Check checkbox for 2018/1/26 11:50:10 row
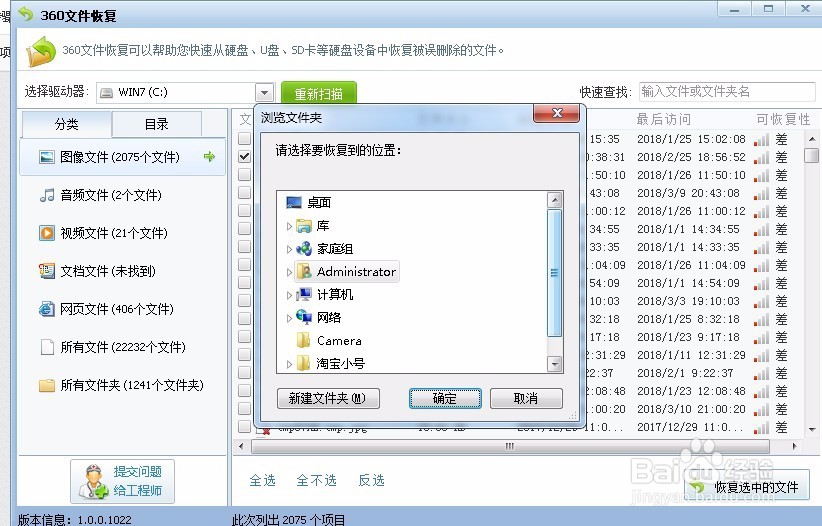 244,175
